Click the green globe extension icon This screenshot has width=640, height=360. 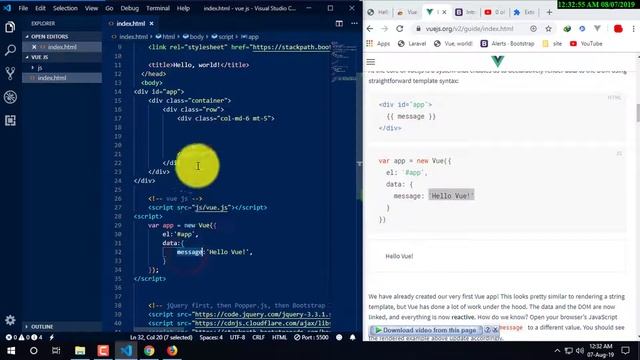click(x=567, y=29)
